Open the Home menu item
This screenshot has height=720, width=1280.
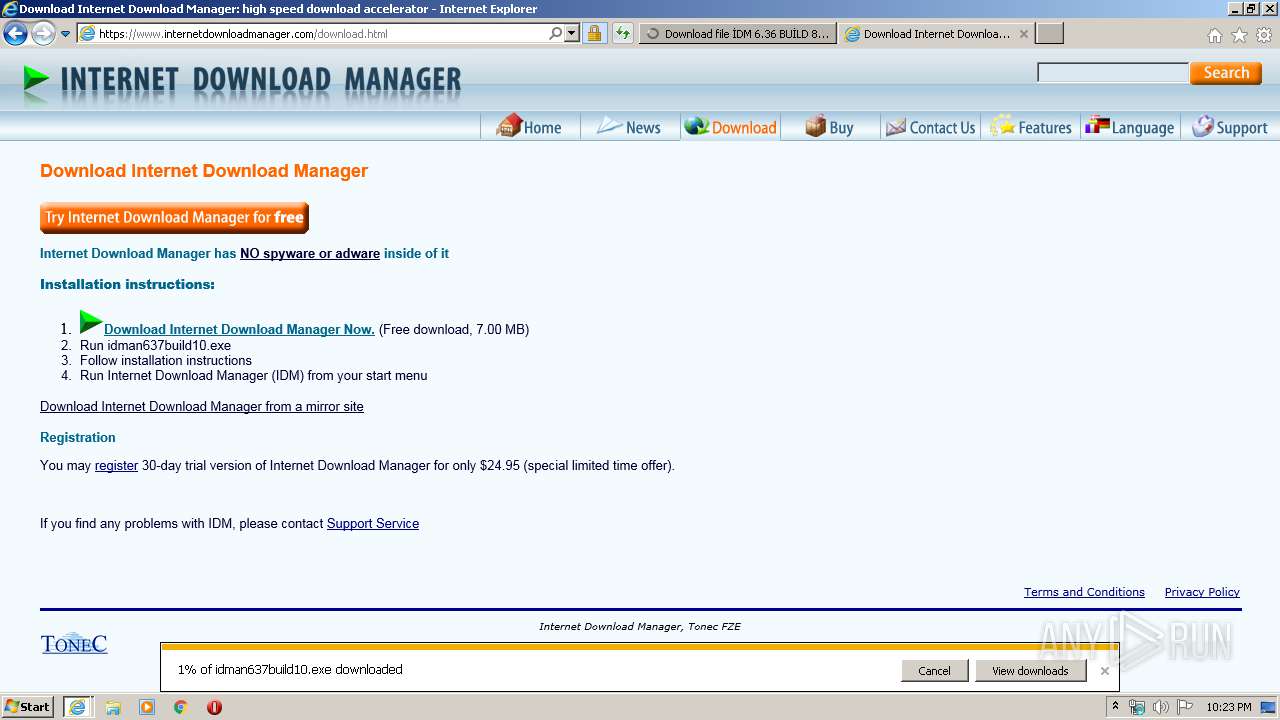click(530, 127)
